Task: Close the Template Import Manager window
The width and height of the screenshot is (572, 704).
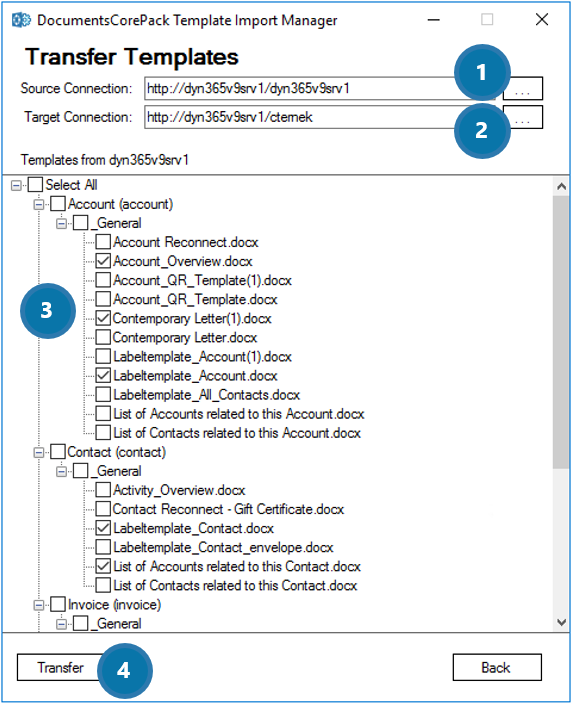Action: click(x=542, y=20)
